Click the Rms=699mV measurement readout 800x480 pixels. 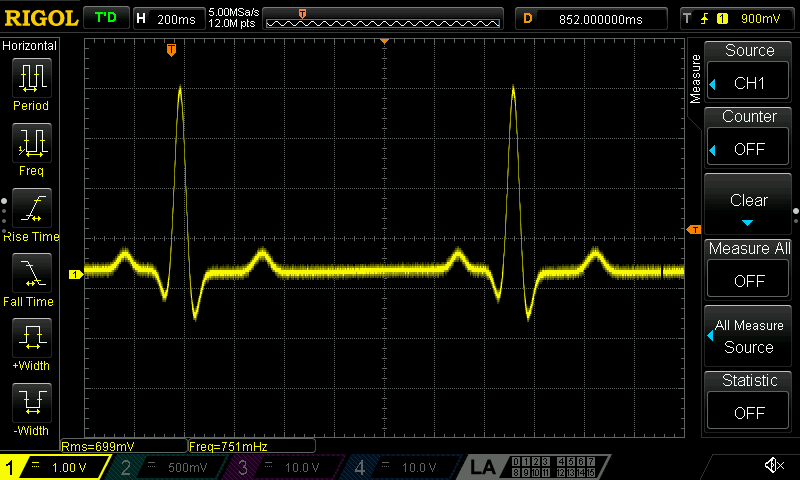(x=98, y=446)
